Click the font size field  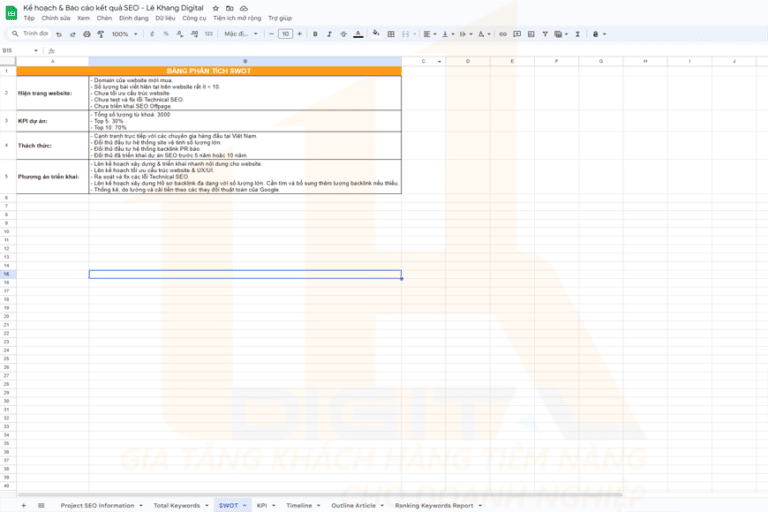pos(285,34)
